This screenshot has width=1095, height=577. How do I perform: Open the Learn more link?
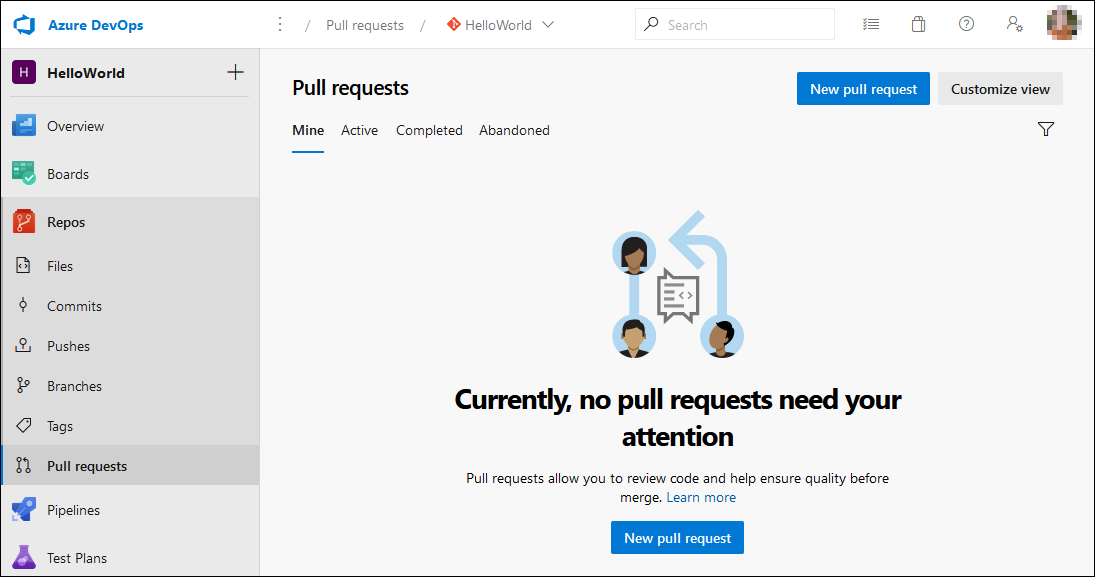coord(701,497)
